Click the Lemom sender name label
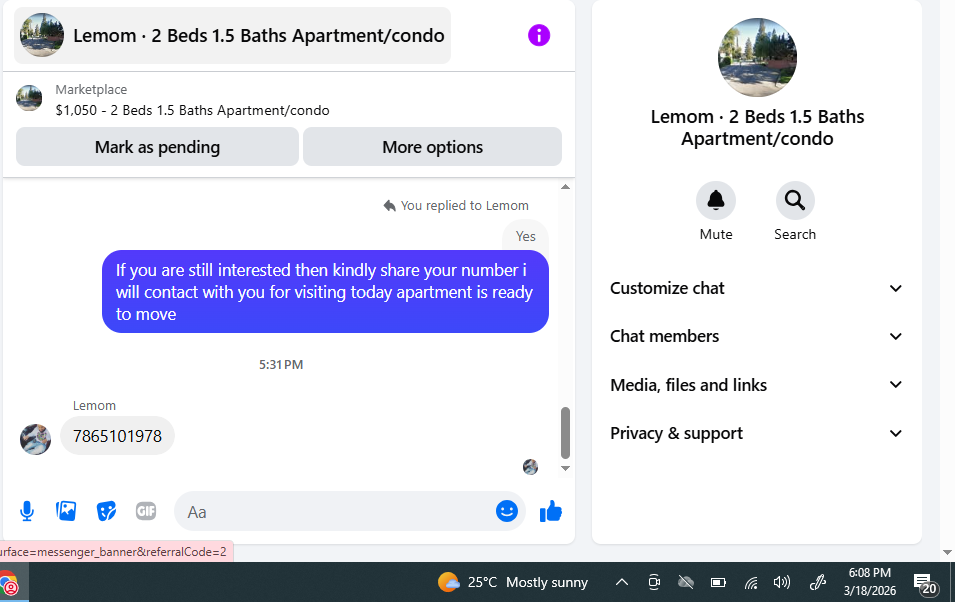The height and width of the screenshot is (602, 955). (x=94, y=406)
